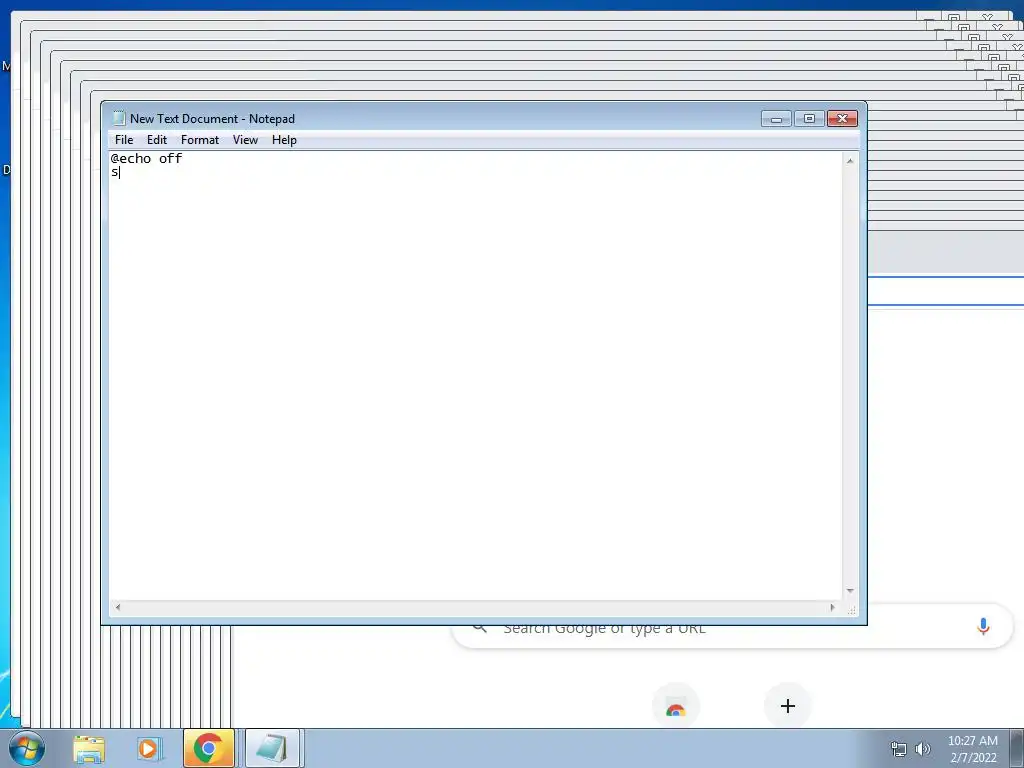Open the network status tray icon
Screen dimensions: 1024x768
point(899,749)
